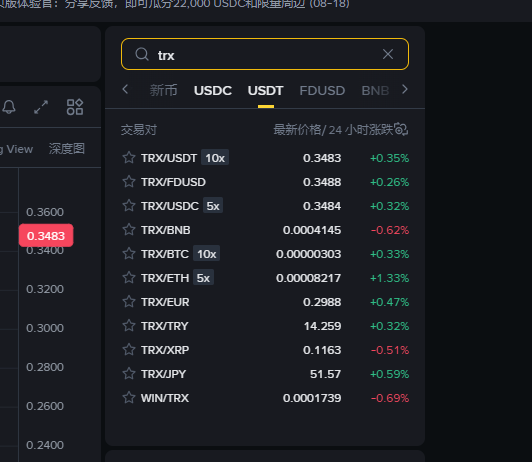This screenshot has width=532, height=462.
Task: Select the TRX/BTC pair row
Action: tap(265, 254)
